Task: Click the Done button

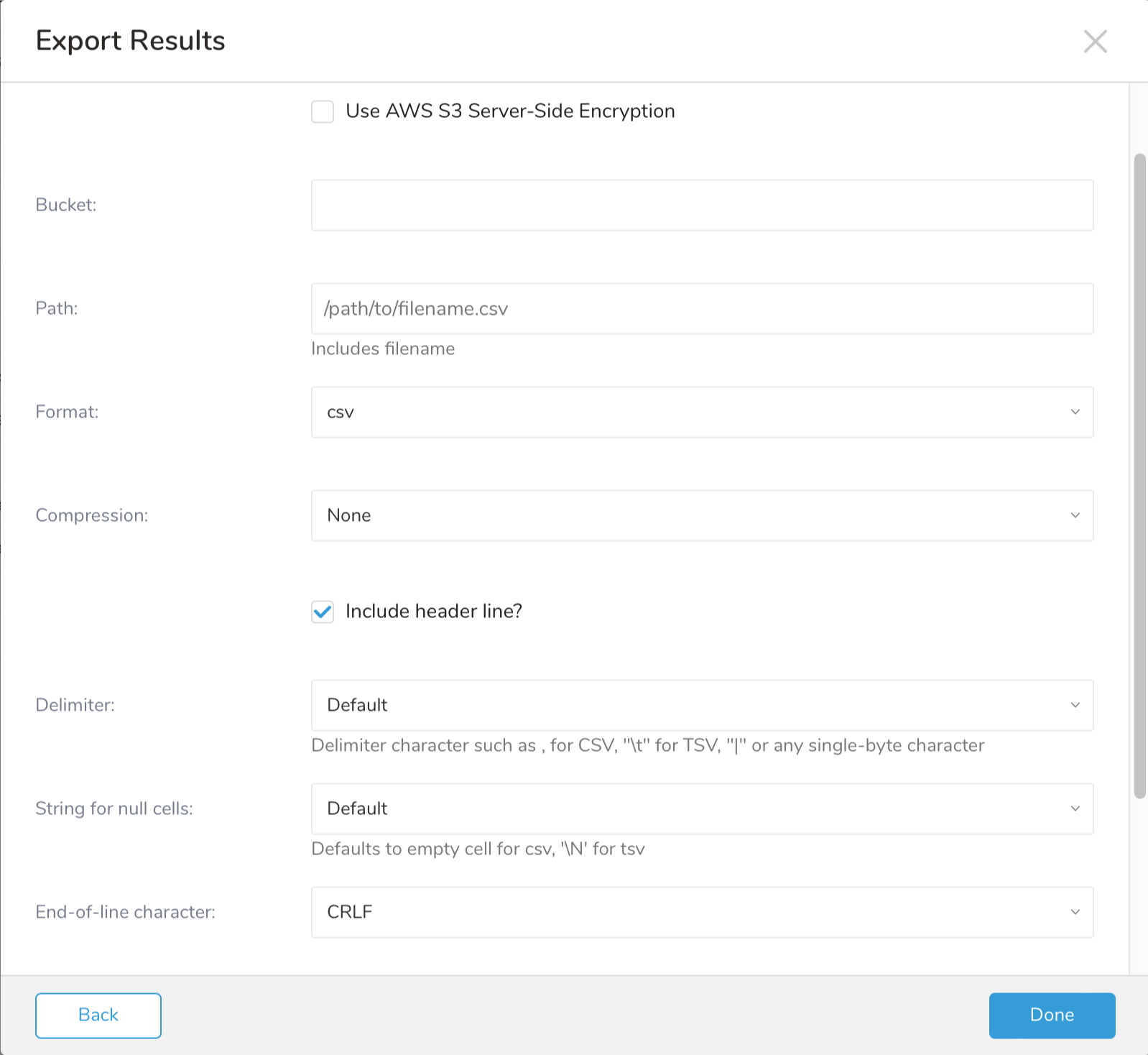Action: pyautogui.click(x=1052, y=1015)
